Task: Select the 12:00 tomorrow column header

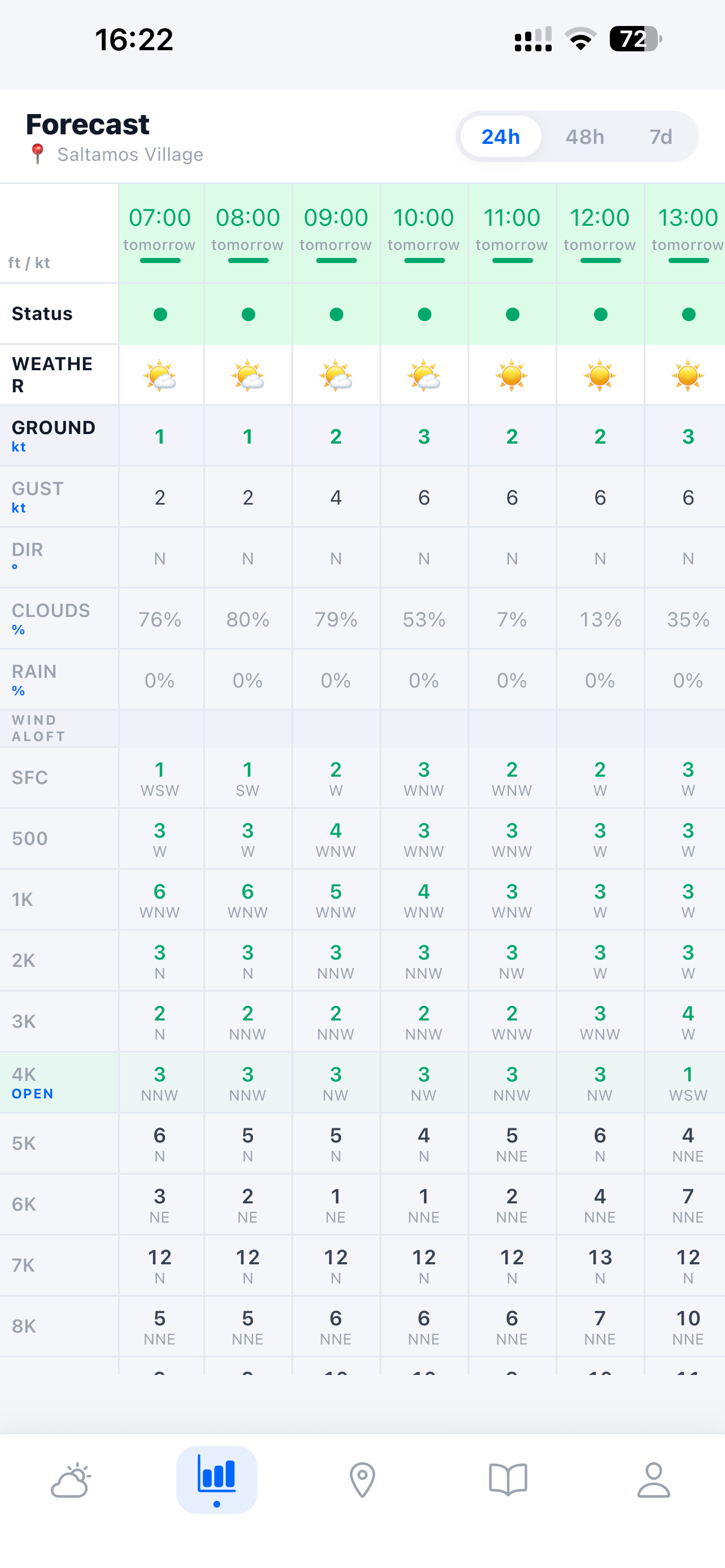Action: pos(600,233)
